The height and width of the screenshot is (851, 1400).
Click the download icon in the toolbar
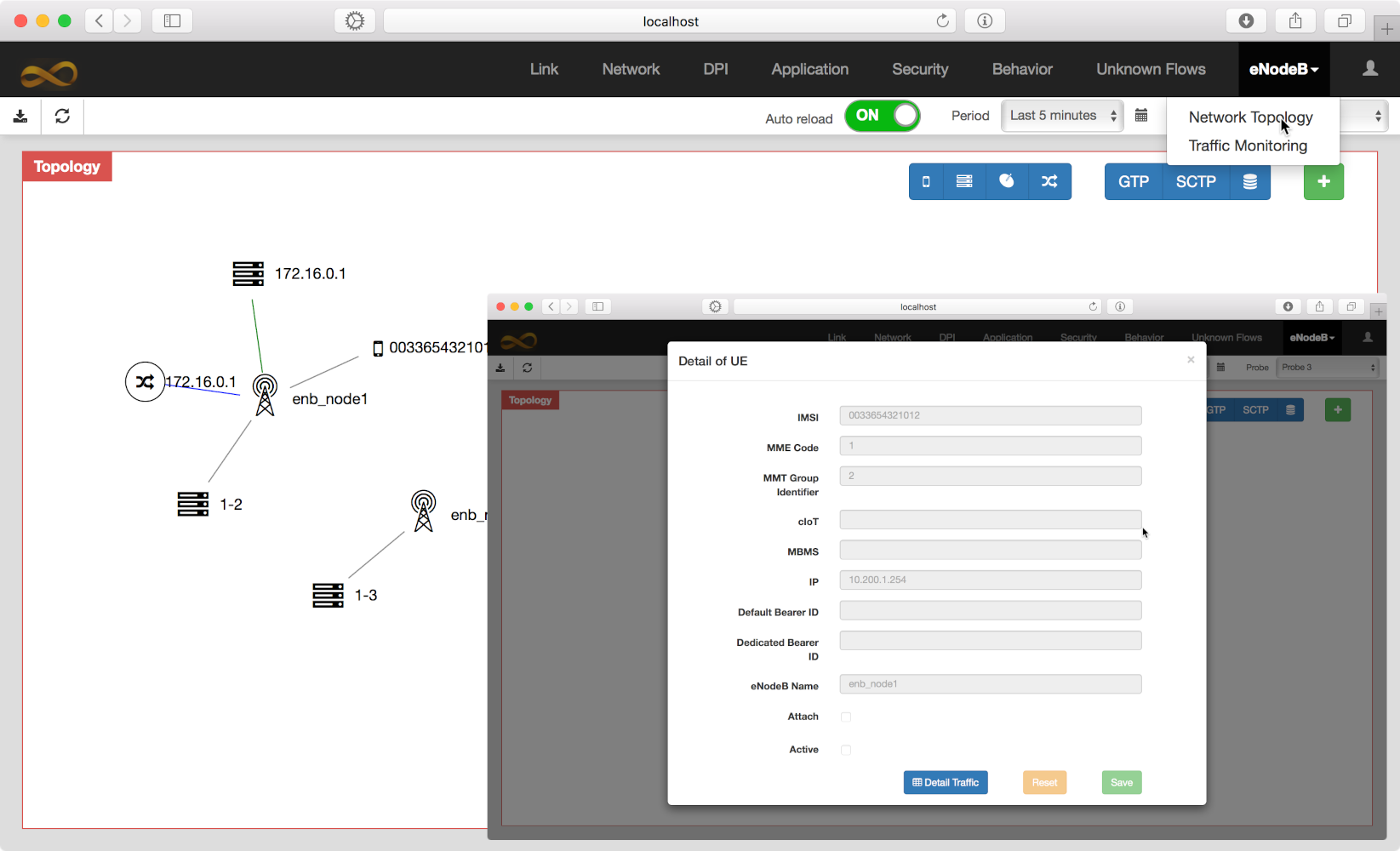click(20, 116)
